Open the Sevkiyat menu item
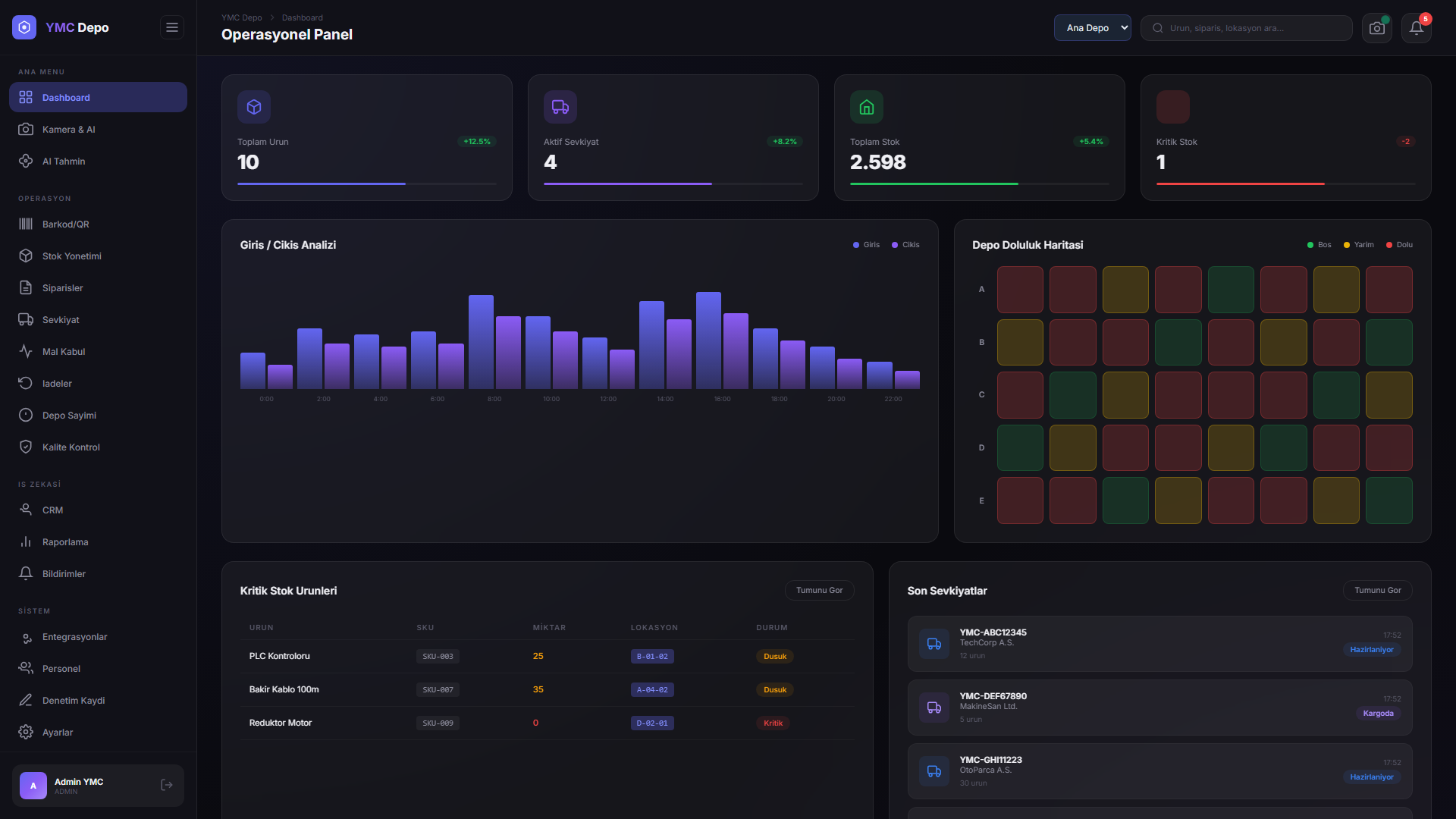The width and height of the screenshot is (1456, 819). (98, 319)
